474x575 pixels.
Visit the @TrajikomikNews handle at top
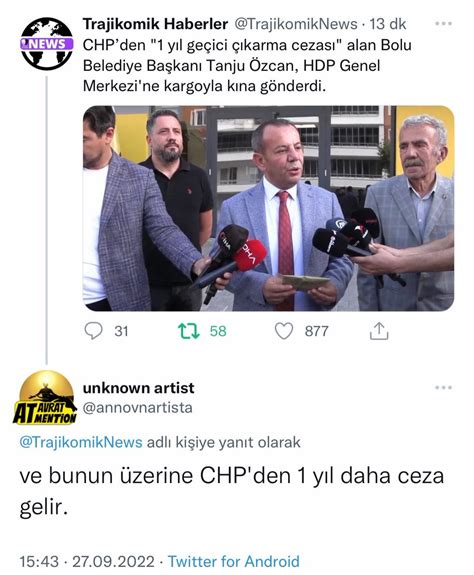295,24
